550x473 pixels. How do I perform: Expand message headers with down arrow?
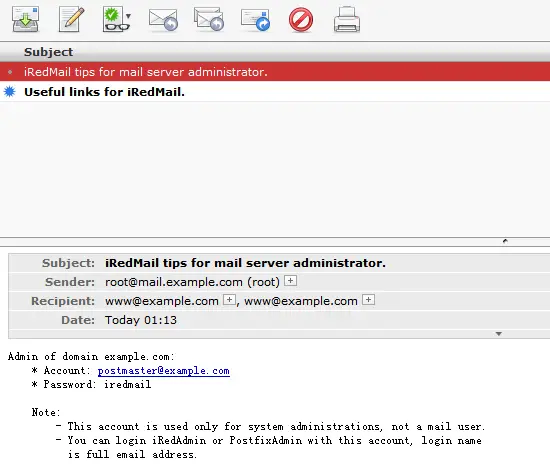point(499,334)
